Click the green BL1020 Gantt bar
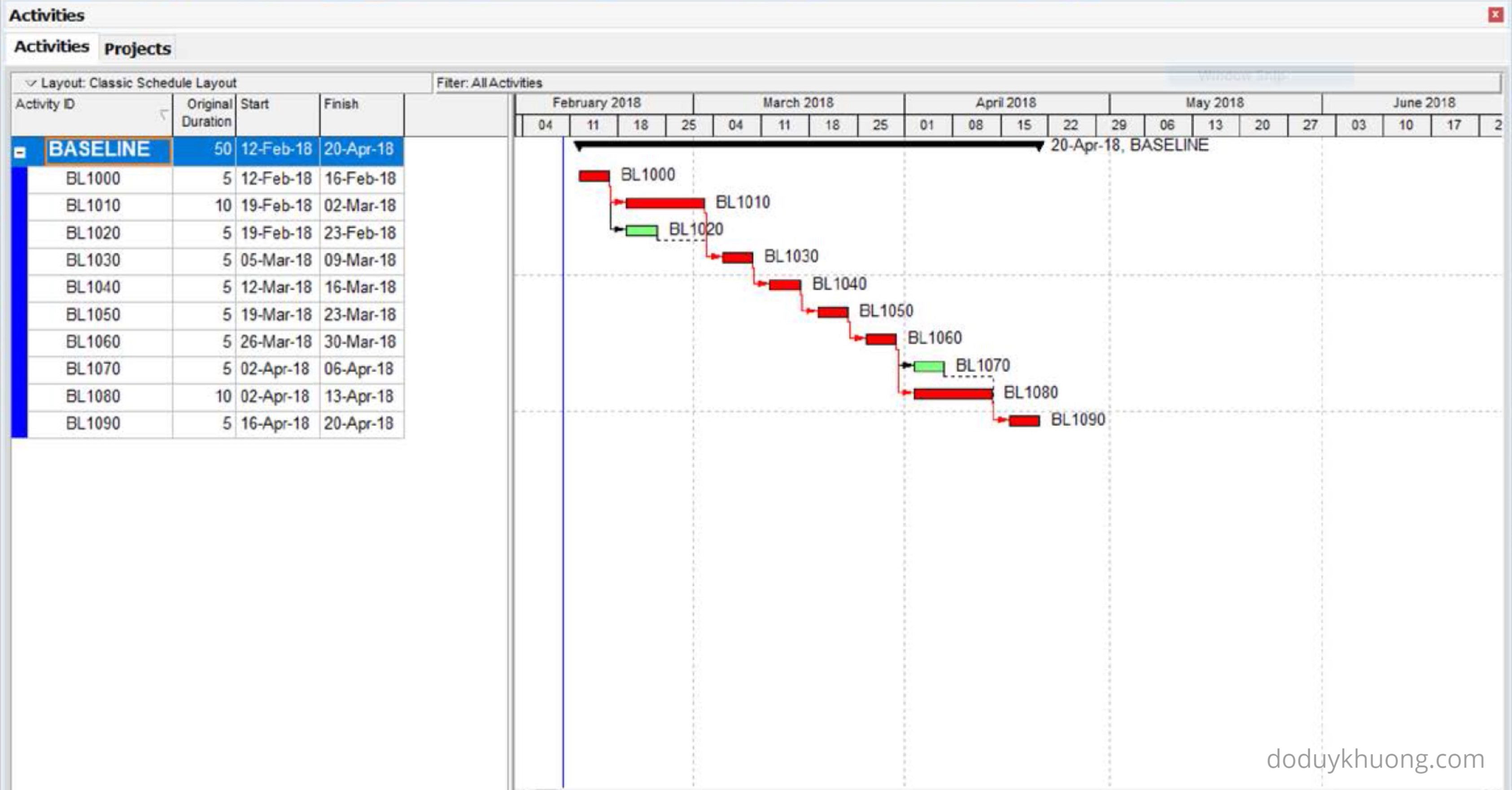Screen dimensions: 1512x790 pyautogui.click(x=641, y=230)
